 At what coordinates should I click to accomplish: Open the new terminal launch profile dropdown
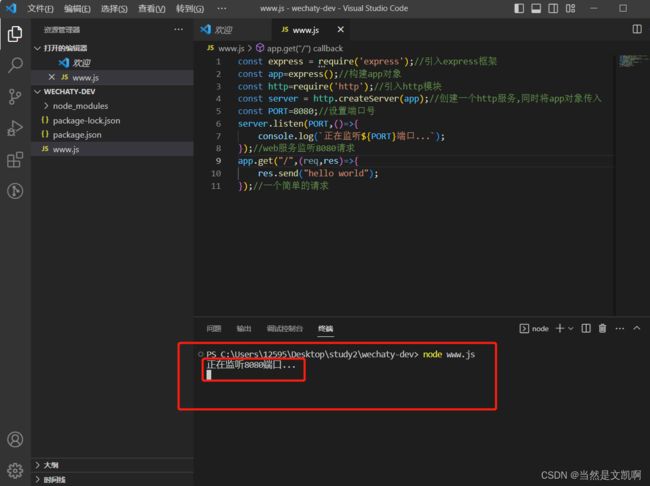pyautogui.click(x=570, y=328)
